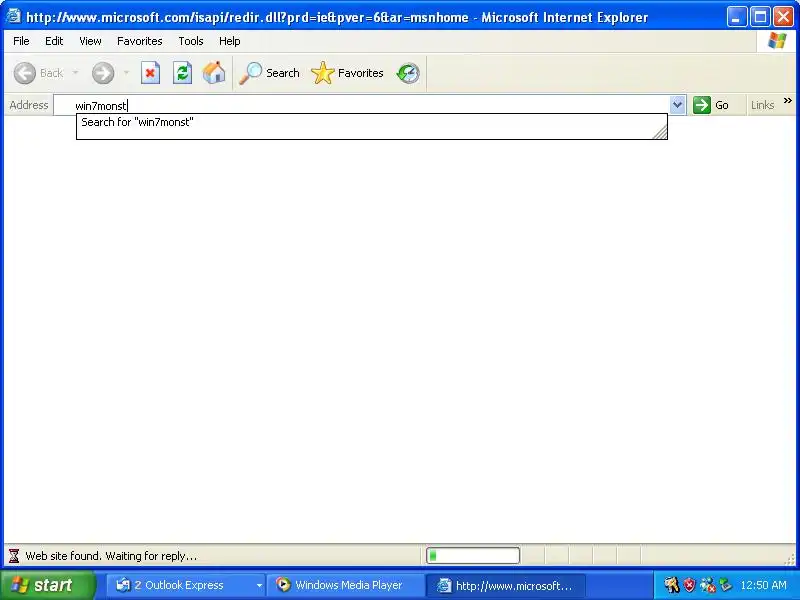Click the Forward arrow button
The height and width of the screenshot is (600, 800).
[x=103, y=73]
